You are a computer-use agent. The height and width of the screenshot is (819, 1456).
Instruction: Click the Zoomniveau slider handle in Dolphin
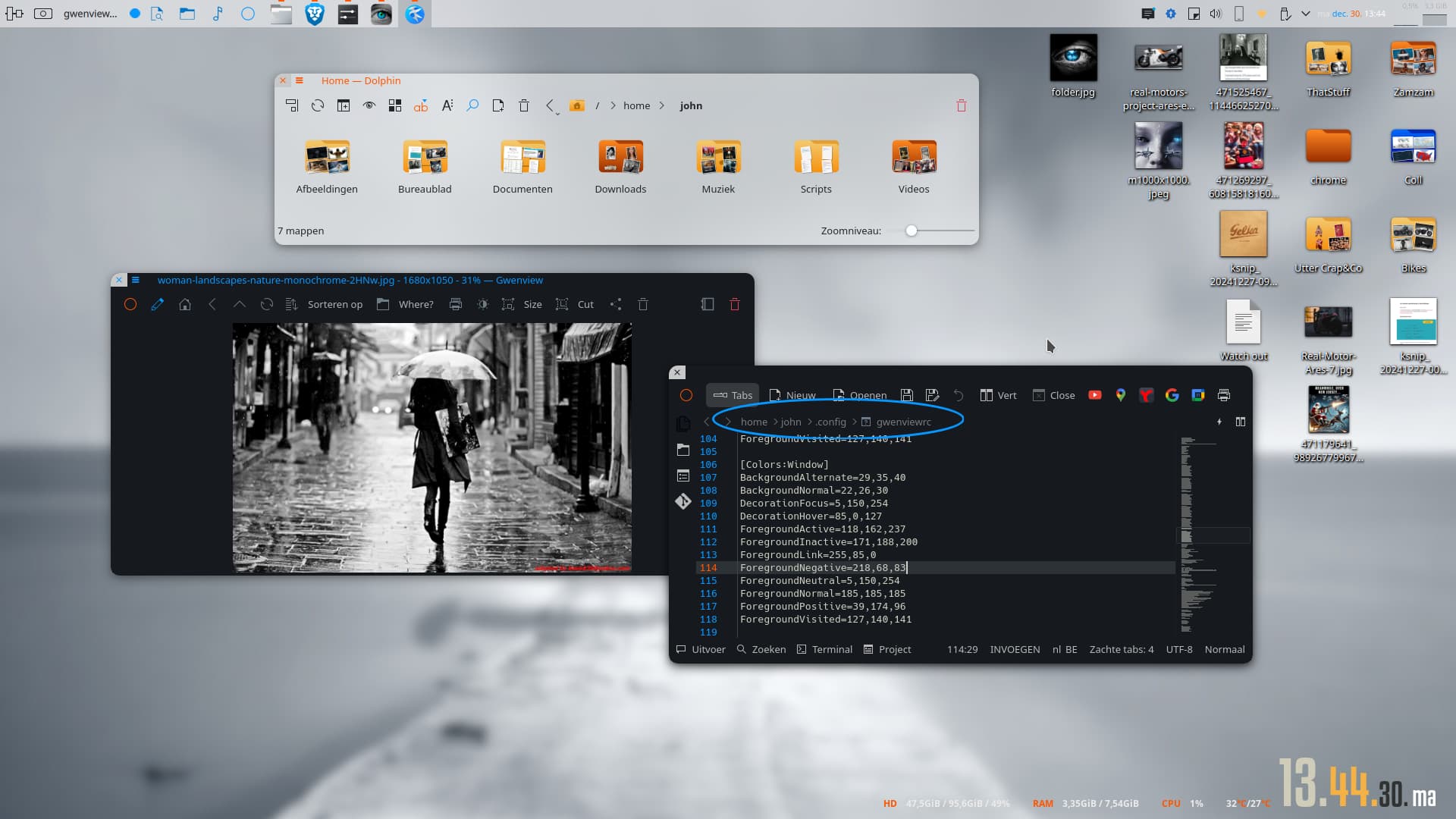click(912, 231)
